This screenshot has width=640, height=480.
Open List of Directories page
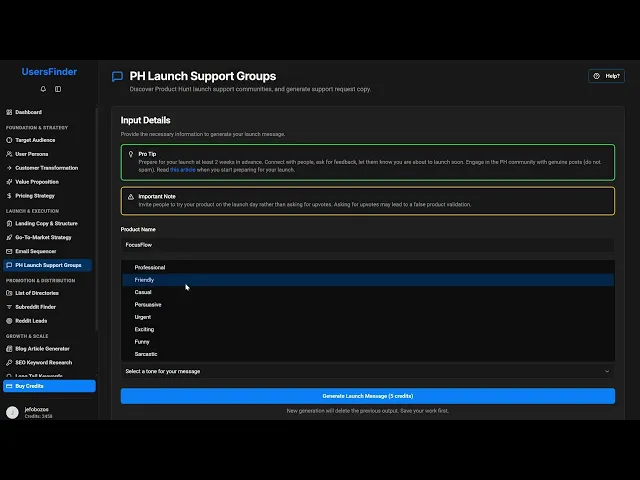coord(47,293)
